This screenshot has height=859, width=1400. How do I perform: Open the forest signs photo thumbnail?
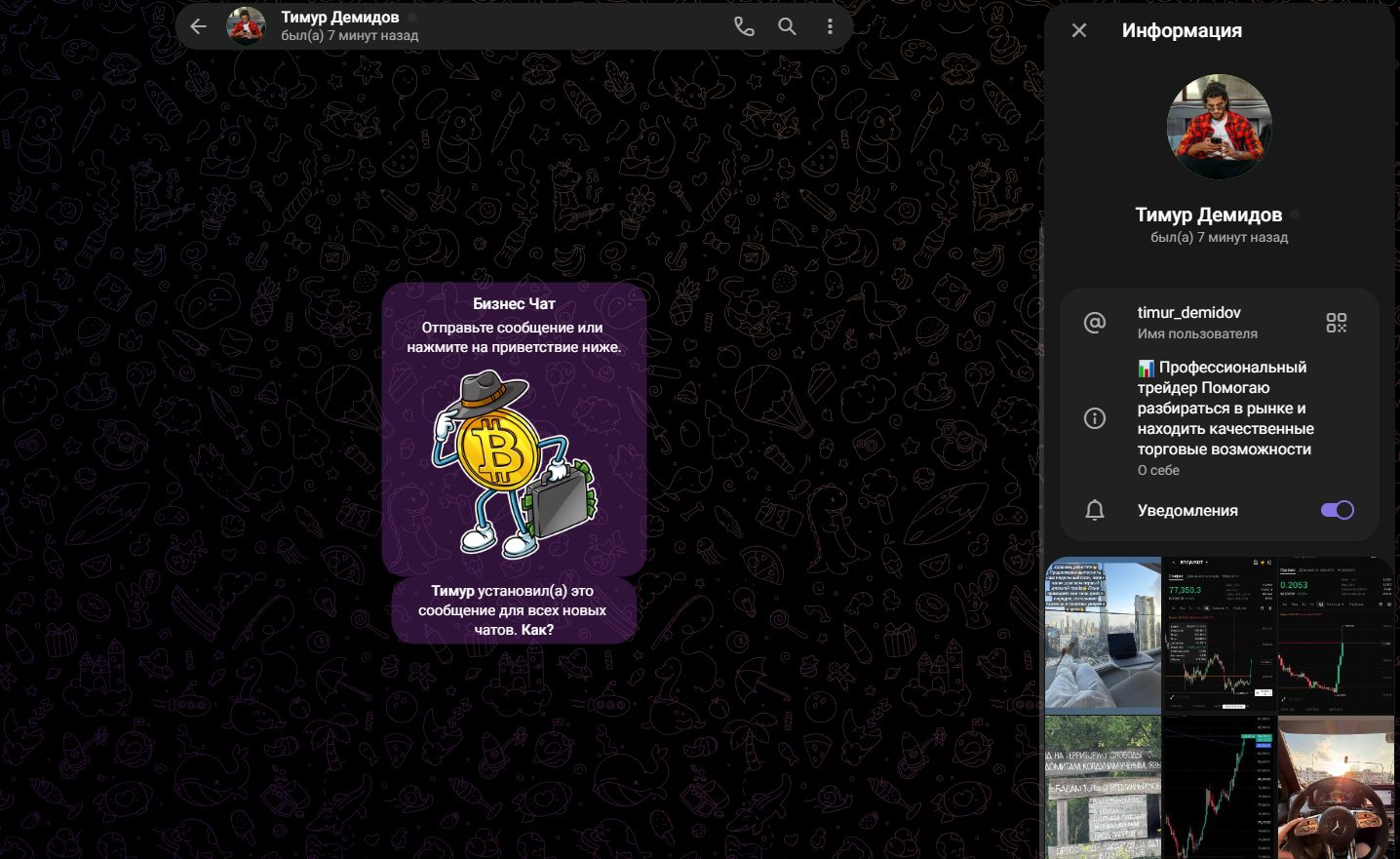[1103, 787]
